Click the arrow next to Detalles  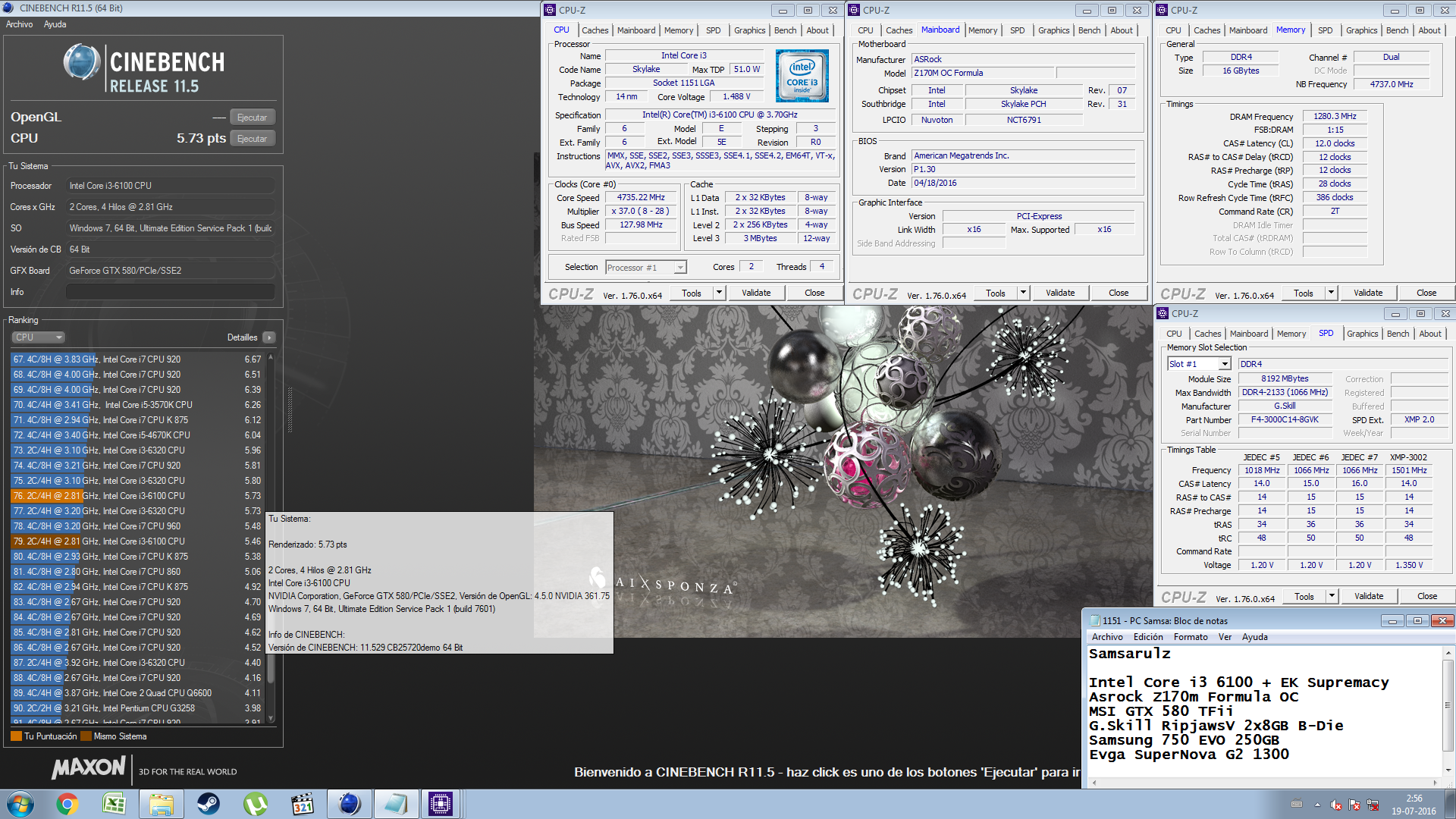268,337
